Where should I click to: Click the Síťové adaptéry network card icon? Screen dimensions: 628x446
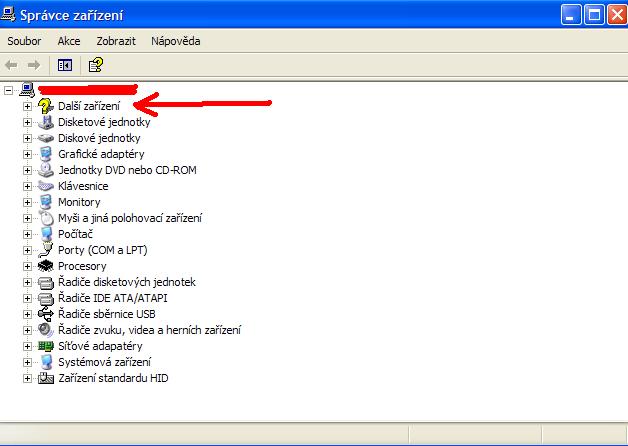coord(46,346)
